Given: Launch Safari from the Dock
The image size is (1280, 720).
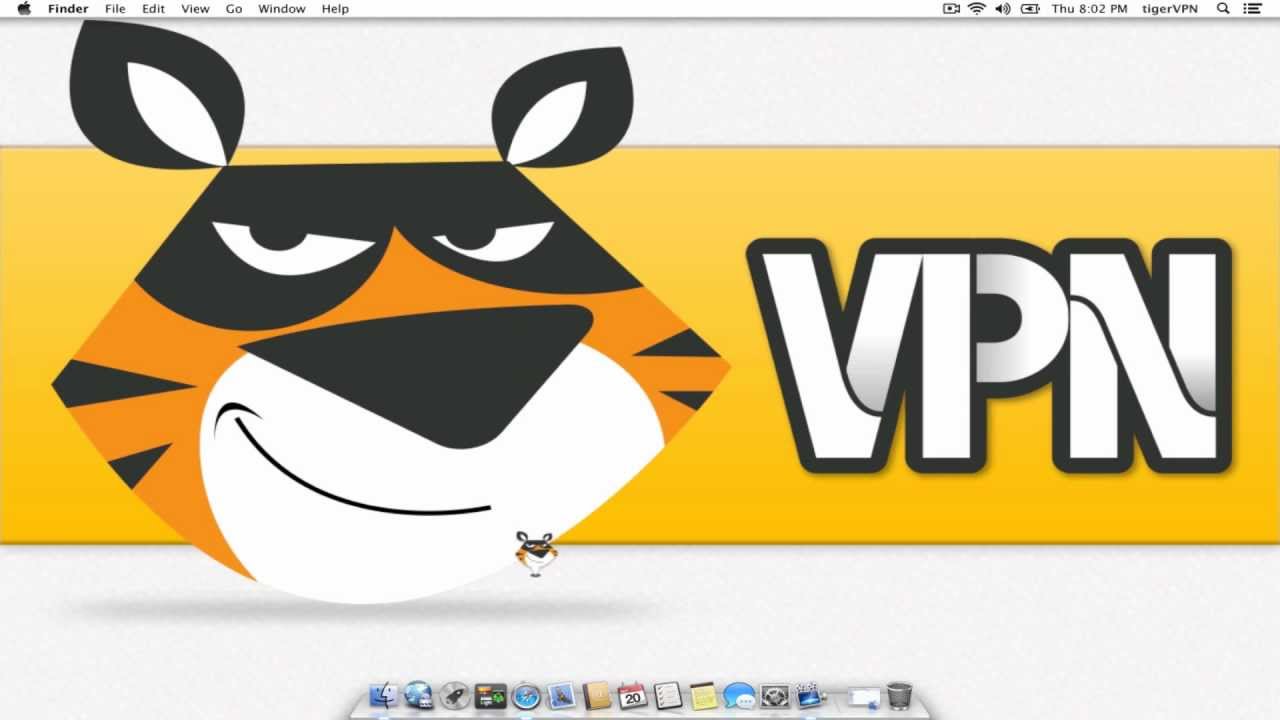Looking at the screenshot, I should click(526, 696).
